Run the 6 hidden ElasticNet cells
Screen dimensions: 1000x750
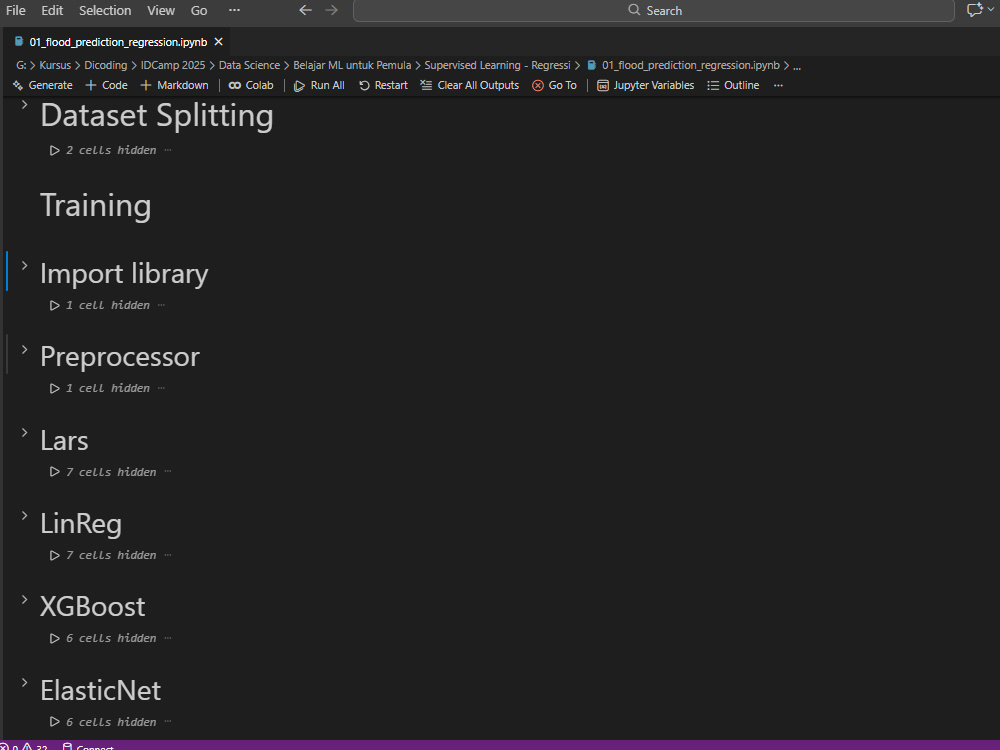coord(55,722)
